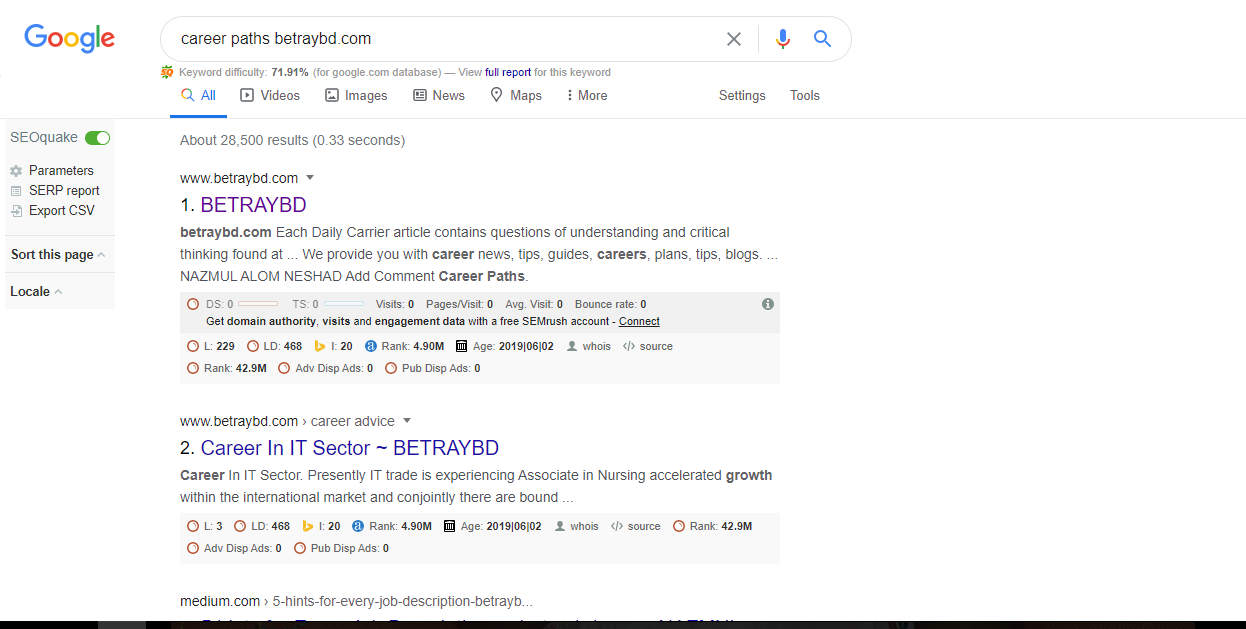Click source for Career In IT Sector result

point(635,526)
